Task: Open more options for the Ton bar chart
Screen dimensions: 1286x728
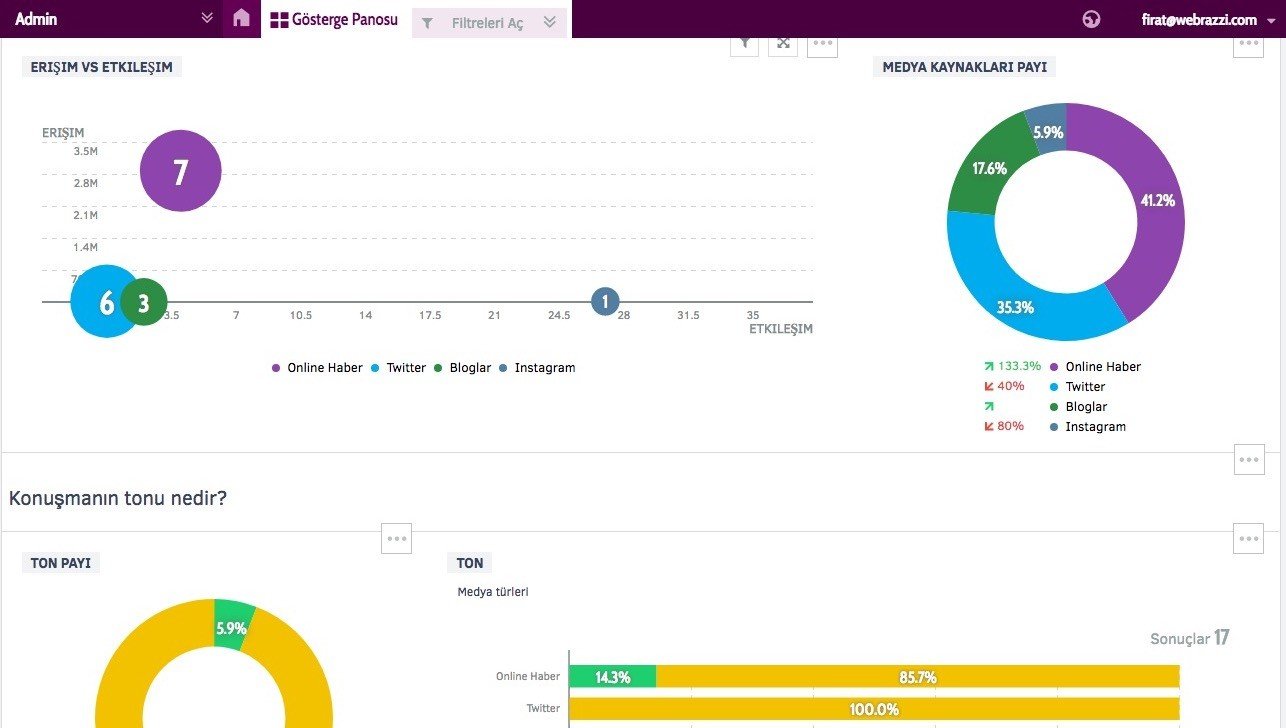Action: click(1248, 538)
